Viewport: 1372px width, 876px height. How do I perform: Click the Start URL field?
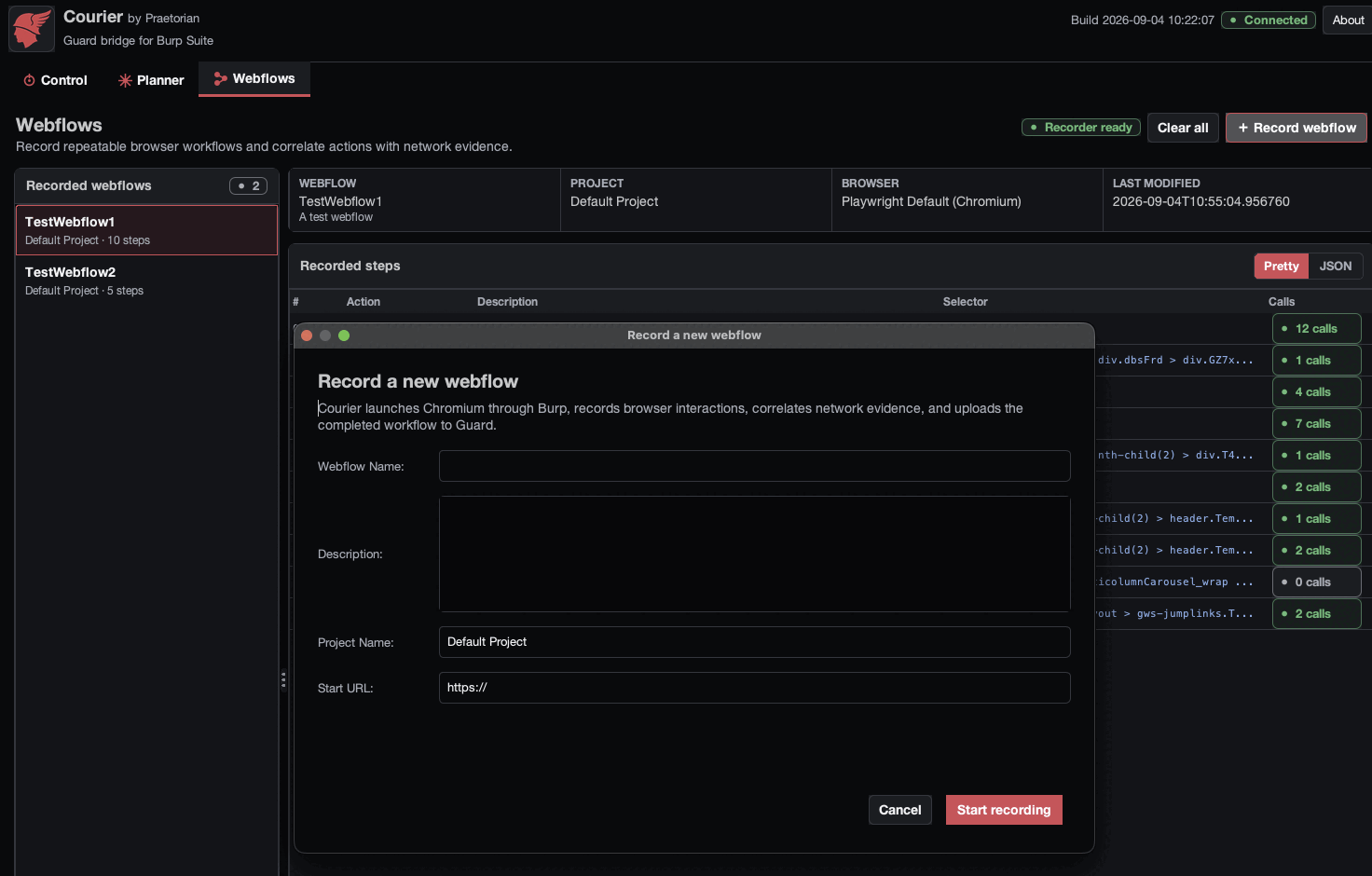pyautogui.click(x=755, y=688)
